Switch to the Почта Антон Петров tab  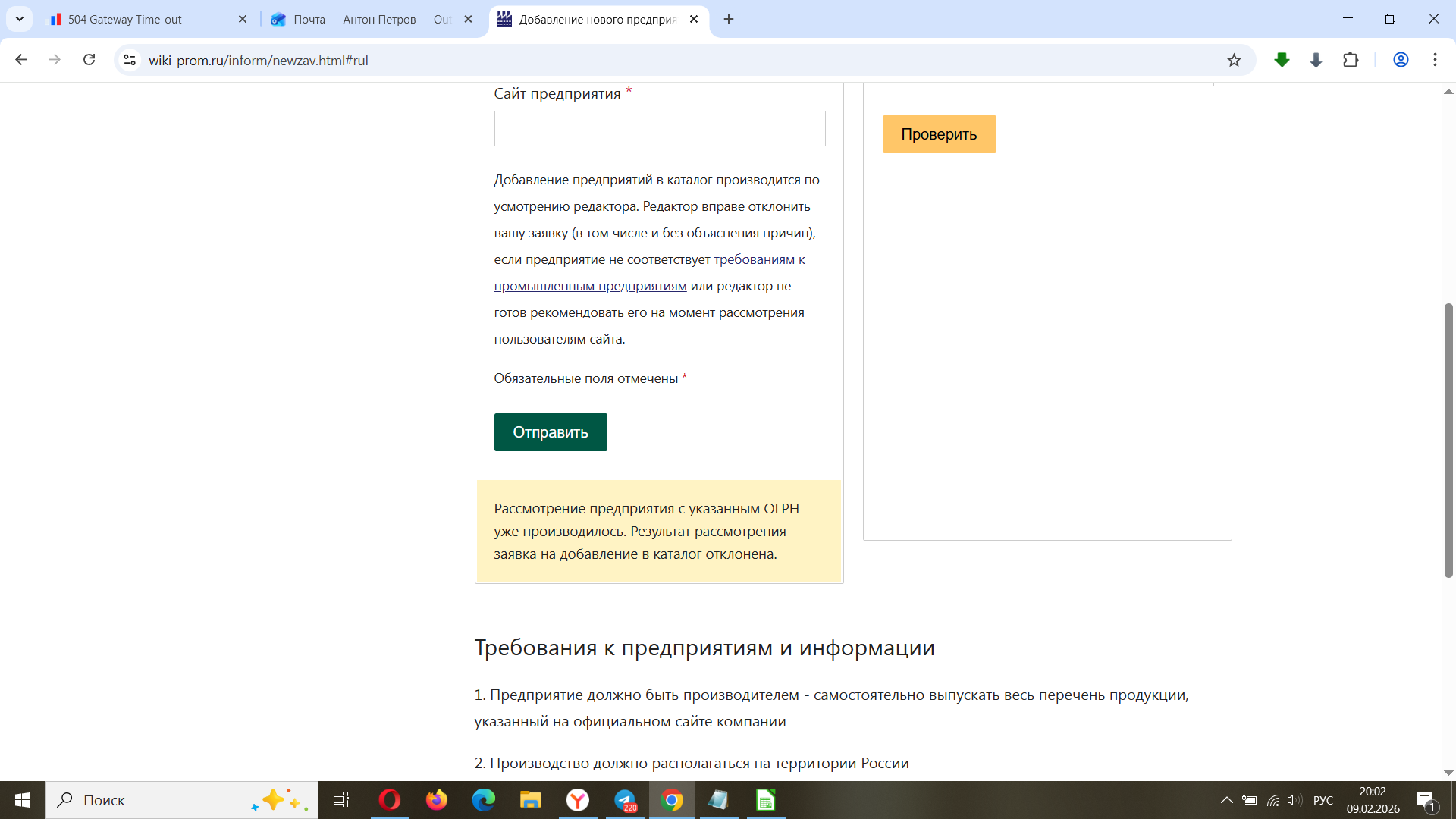(364, 20)
